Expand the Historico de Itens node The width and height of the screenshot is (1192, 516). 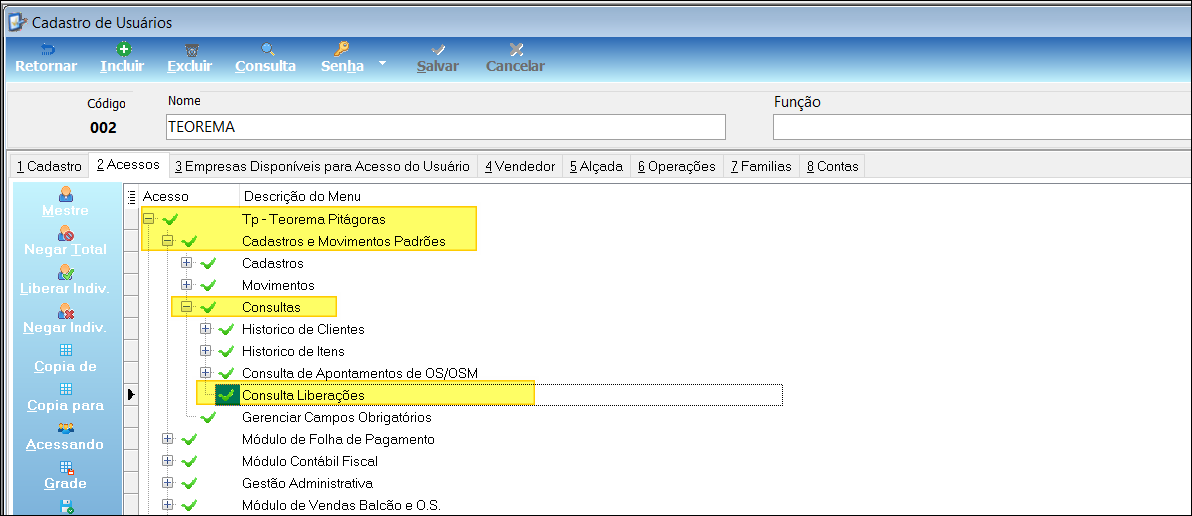[205, 351]
